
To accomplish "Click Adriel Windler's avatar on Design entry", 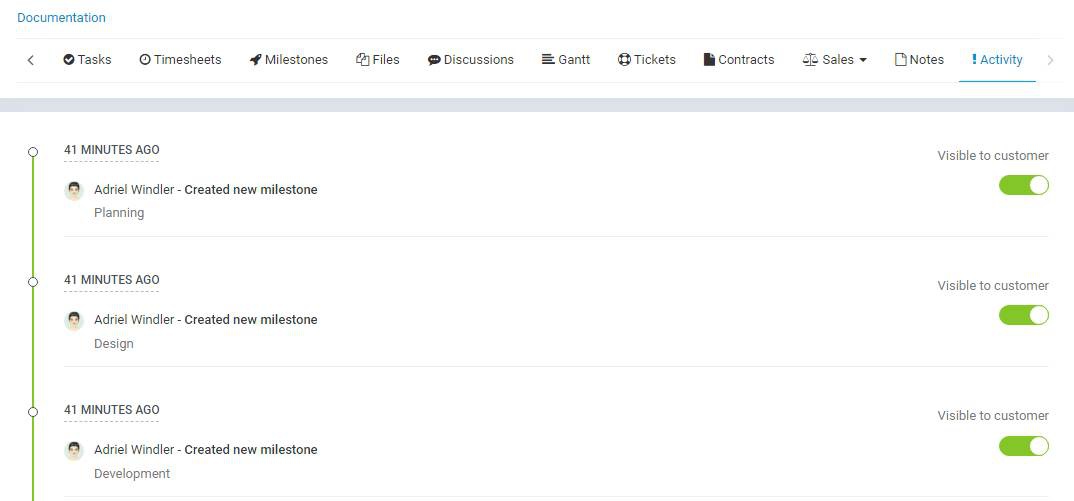I will pyautogui.click(x=74, y=320).
